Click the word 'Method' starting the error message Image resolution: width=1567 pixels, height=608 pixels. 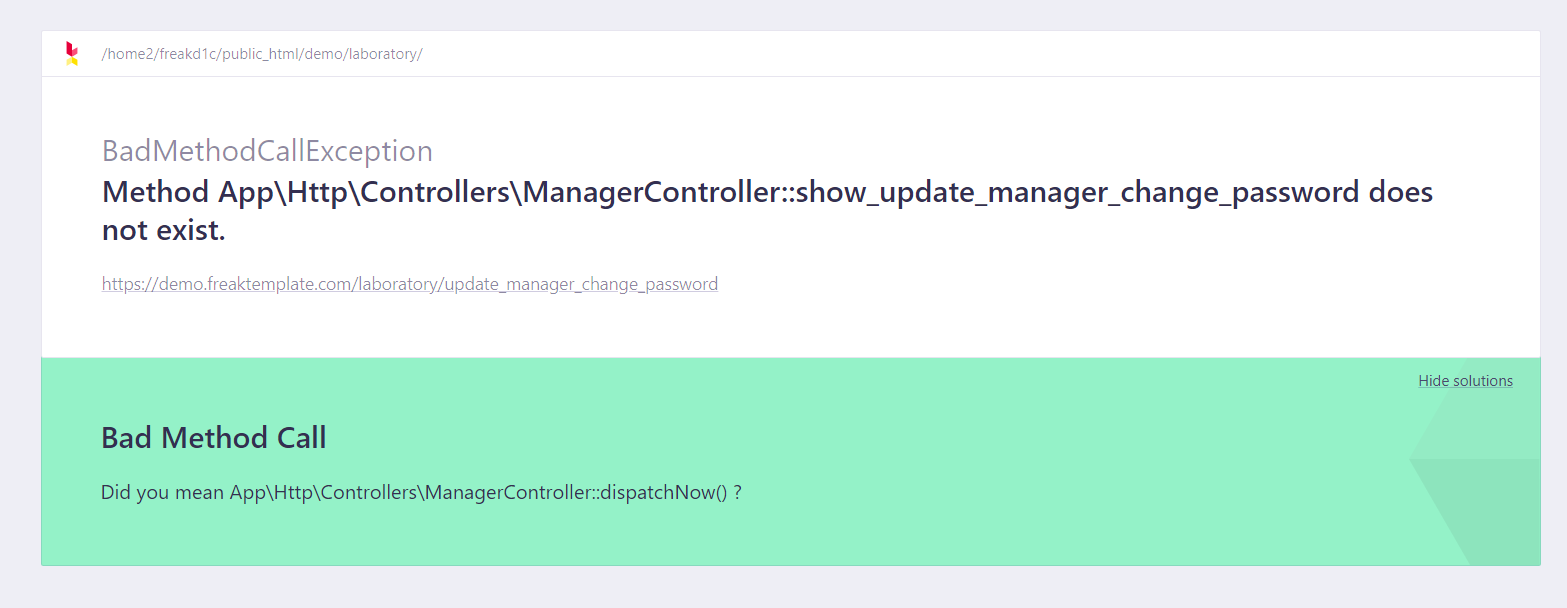coord(156,192)
